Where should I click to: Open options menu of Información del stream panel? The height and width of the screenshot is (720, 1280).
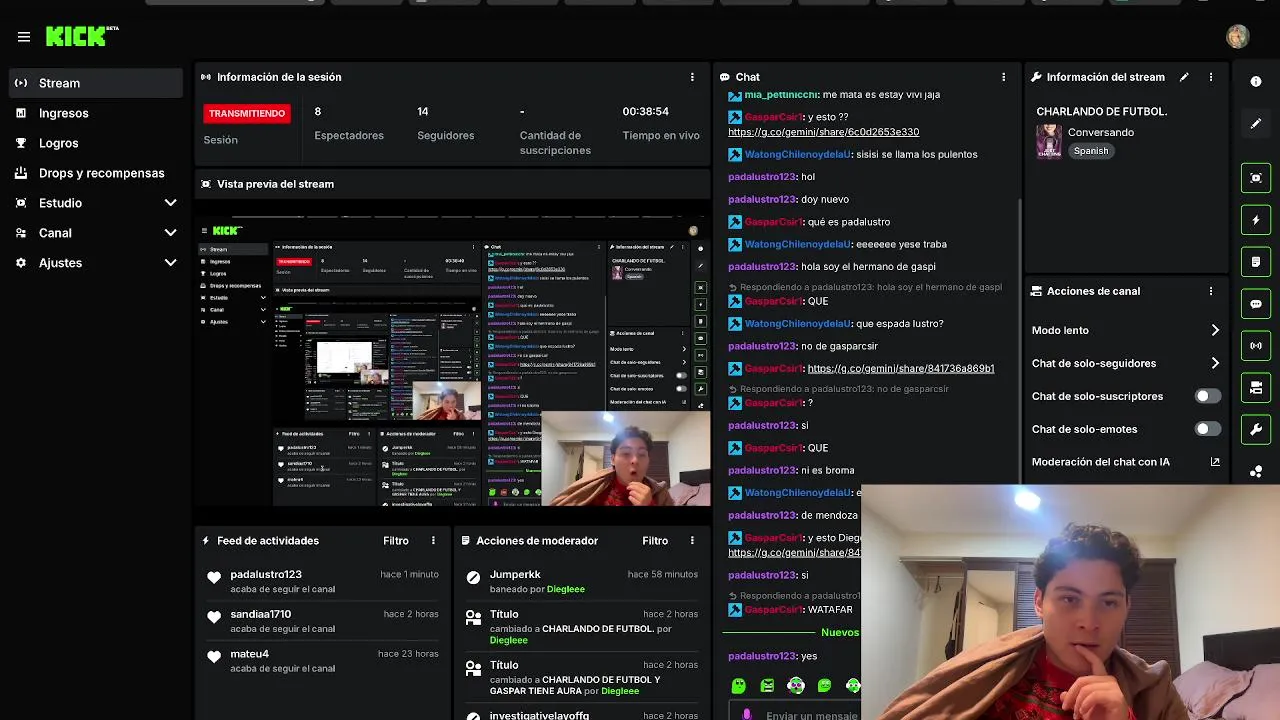1211,77
